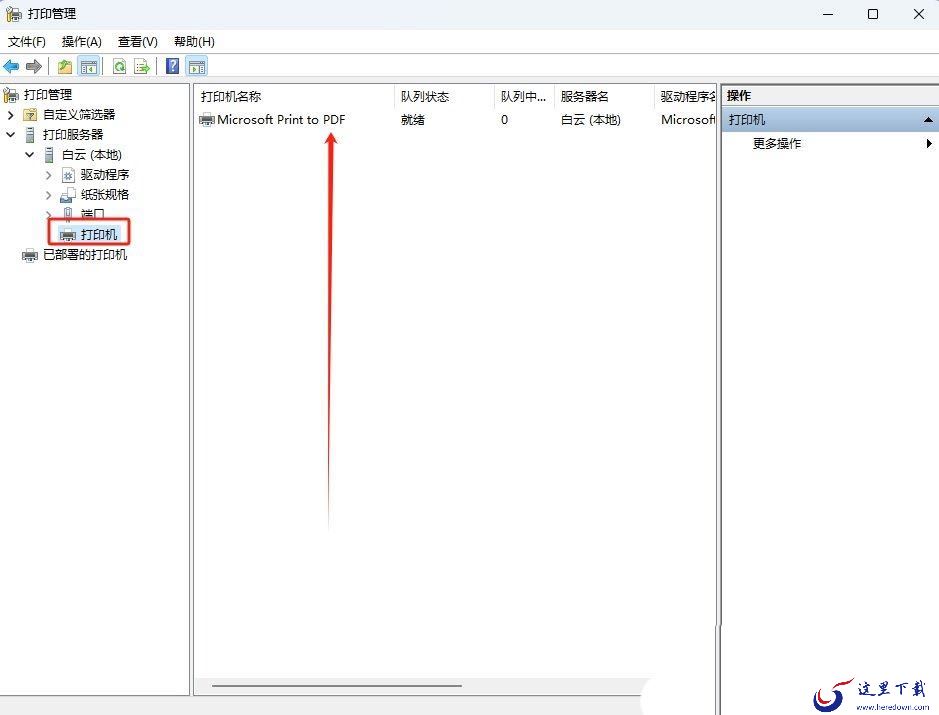Click the 打印管理 title bar app icon
The width and height of the screenshot is (939, 715).
click(14, 14)
